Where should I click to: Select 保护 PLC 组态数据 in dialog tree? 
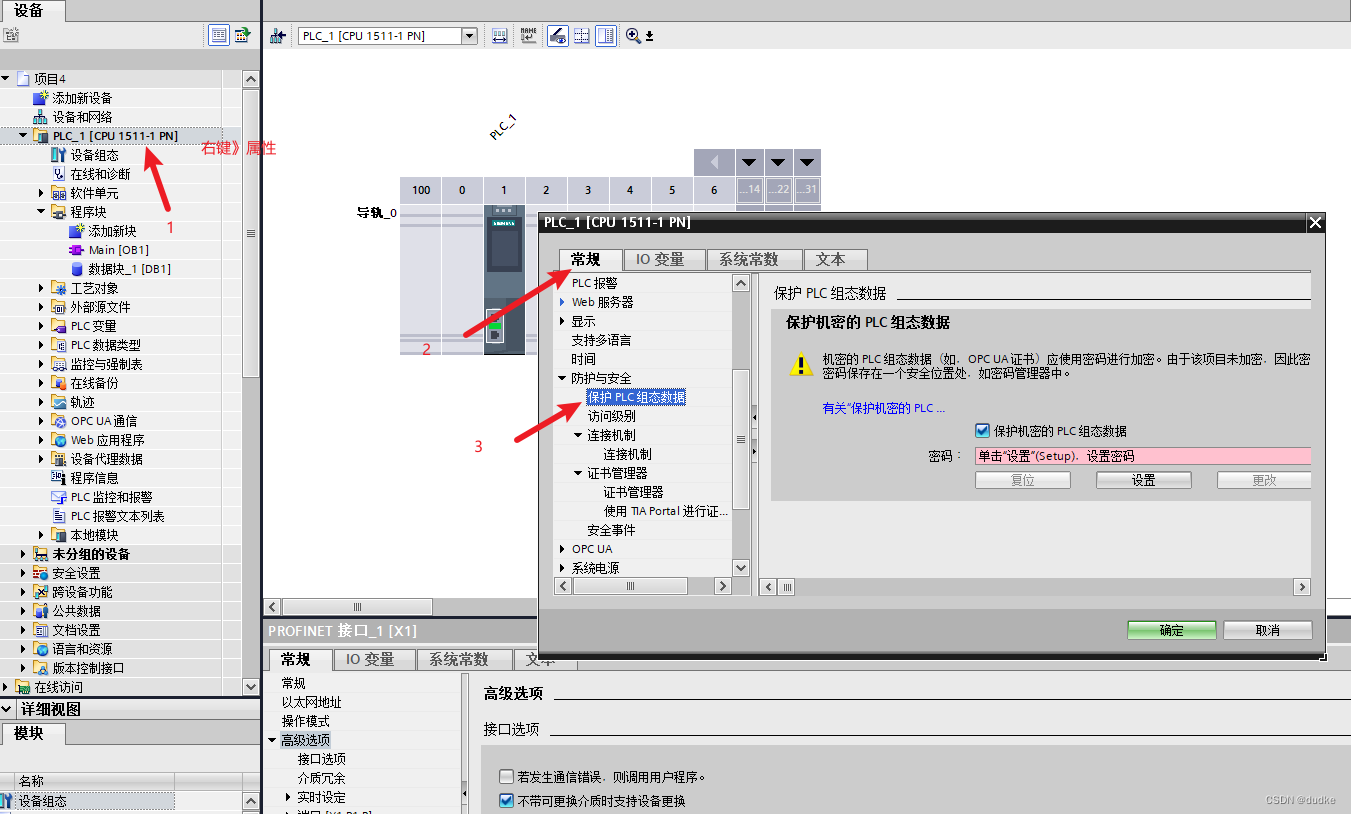coord(636,397)
